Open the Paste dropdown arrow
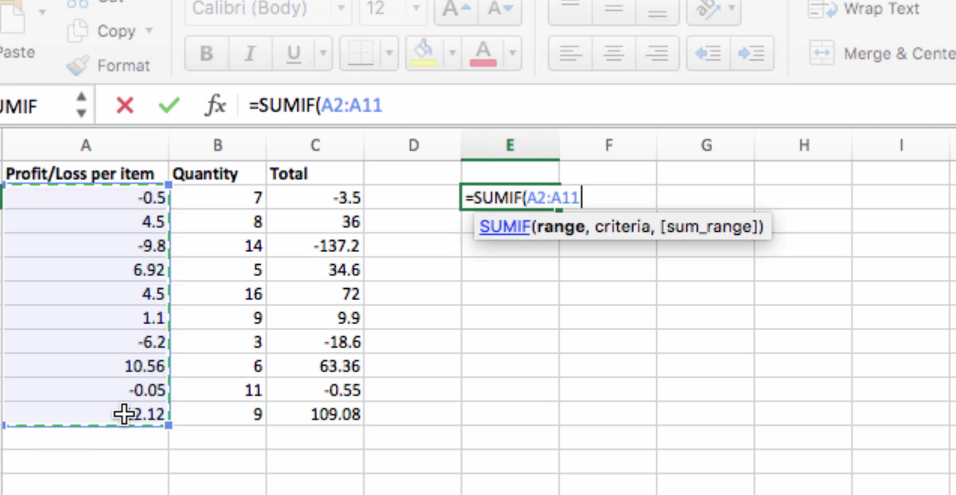Viewport: 956px width, 495px height. coord(43,12)
